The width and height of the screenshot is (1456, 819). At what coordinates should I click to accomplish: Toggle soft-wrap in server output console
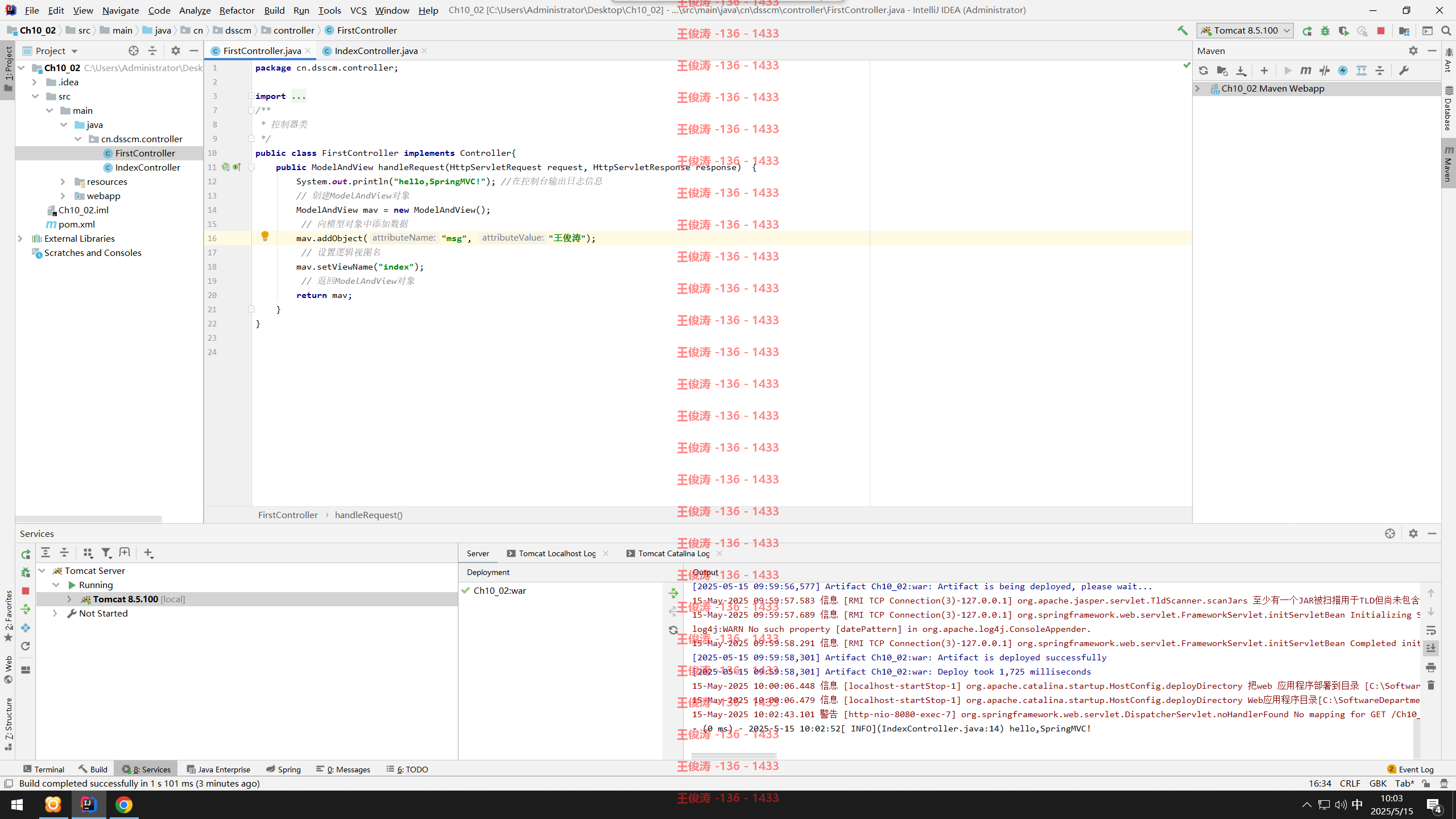pos(1431,630)
